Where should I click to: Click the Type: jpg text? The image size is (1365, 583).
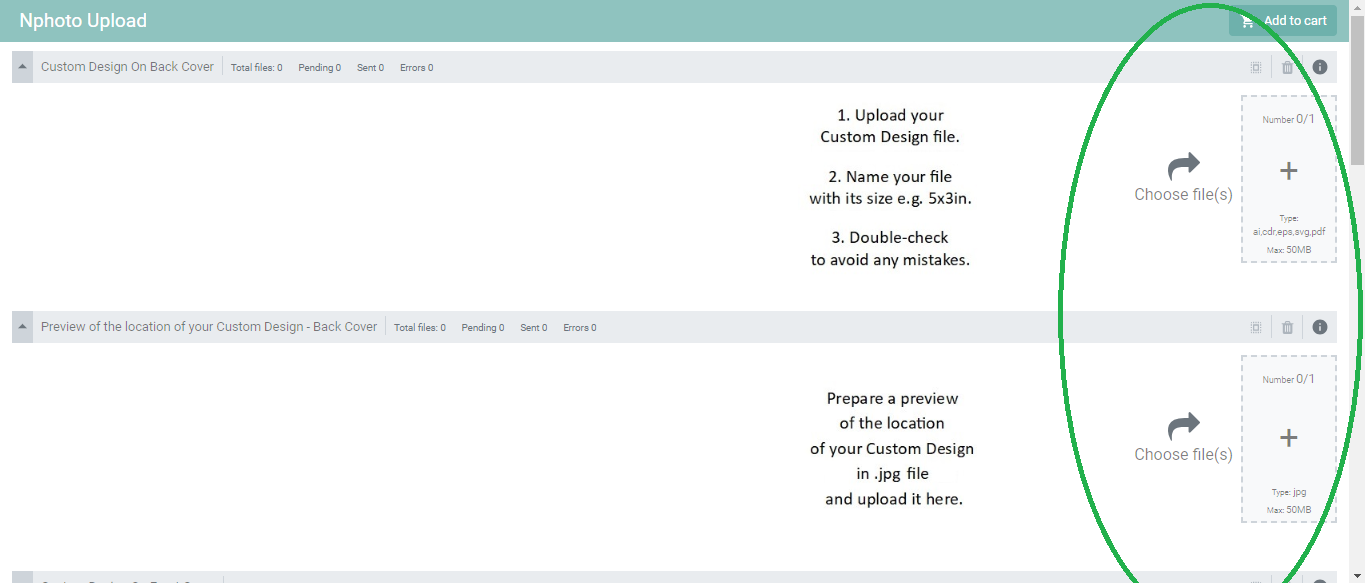[x=1289, y=492]
